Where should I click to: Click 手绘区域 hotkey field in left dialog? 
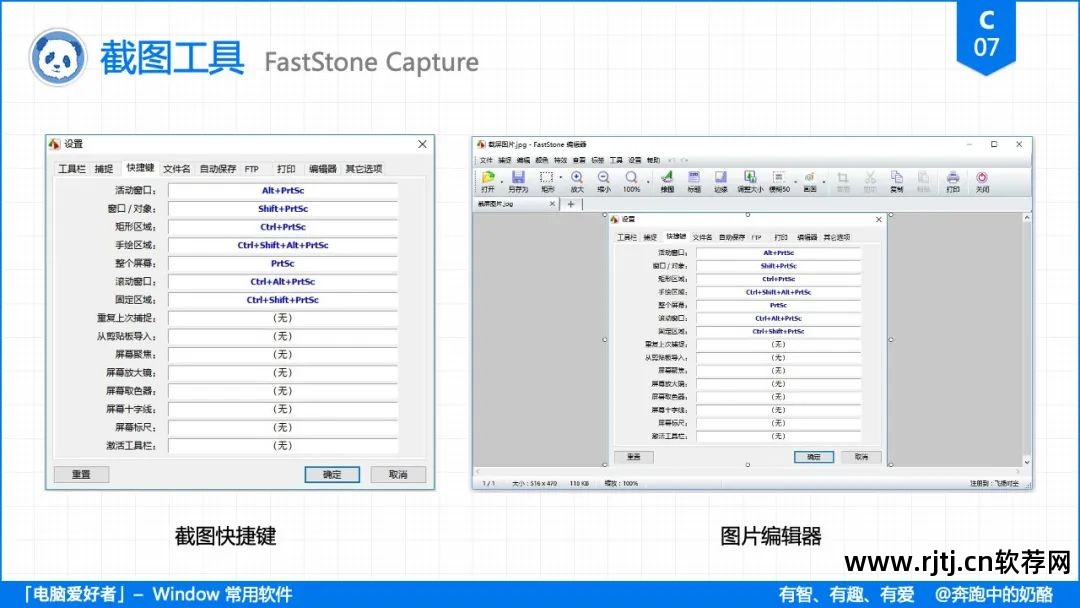(283, 245)
